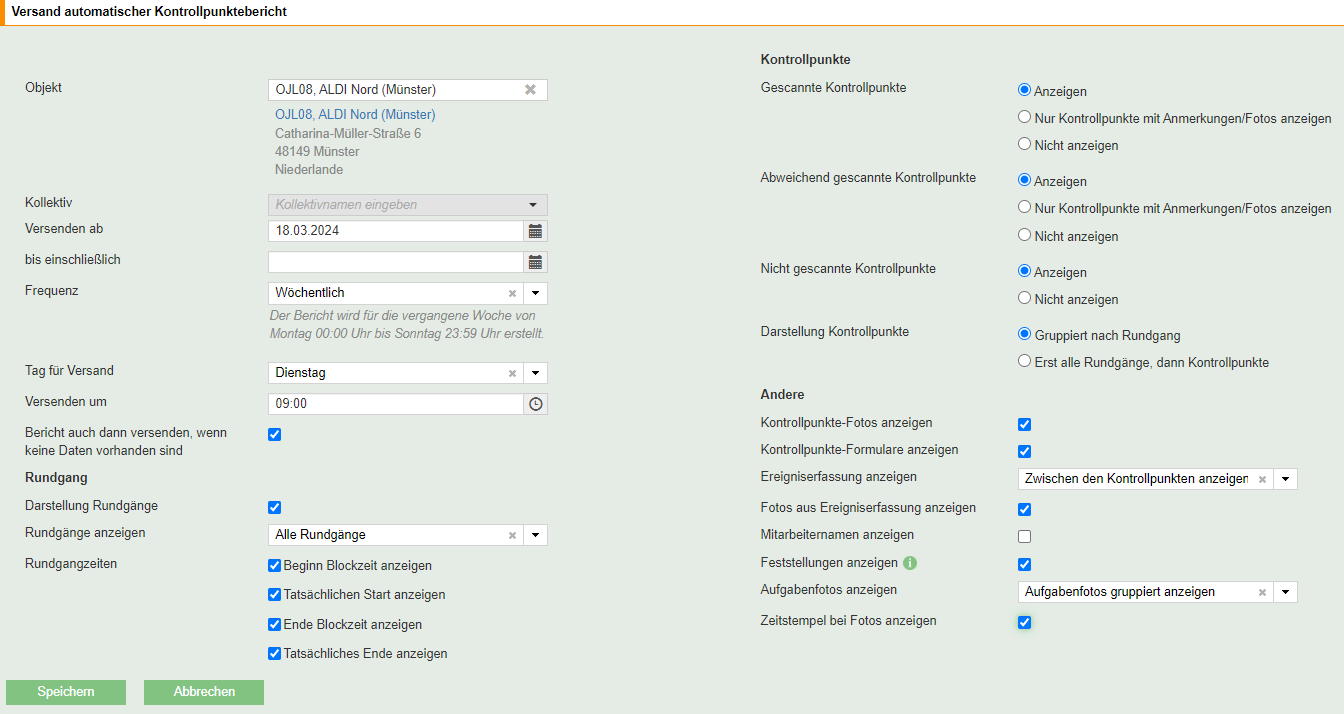Screen dimensions: 1344x714
Task: Open calendar picker for bis einschließlich
Action: pos(536,262)
